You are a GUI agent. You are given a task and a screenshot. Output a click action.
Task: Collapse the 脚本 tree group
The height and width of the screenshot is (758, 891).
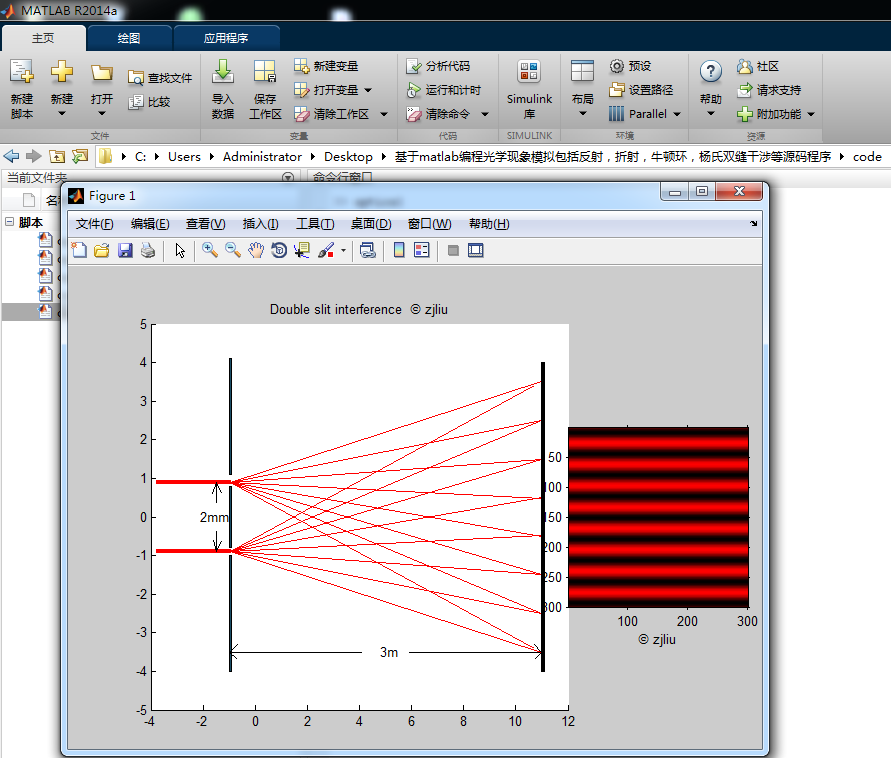10,222
